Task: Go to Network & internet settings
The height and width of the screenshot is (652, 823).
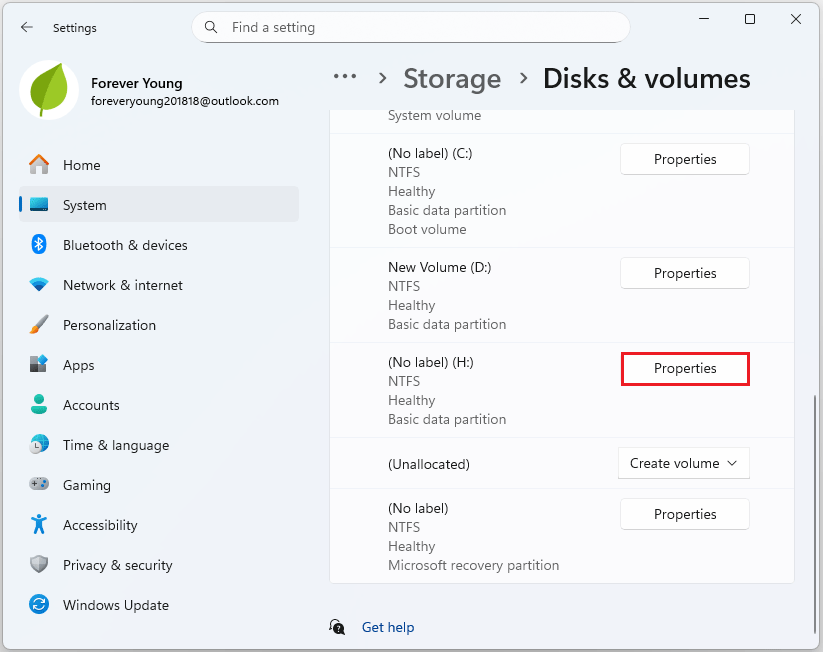Action: (122, 285)
